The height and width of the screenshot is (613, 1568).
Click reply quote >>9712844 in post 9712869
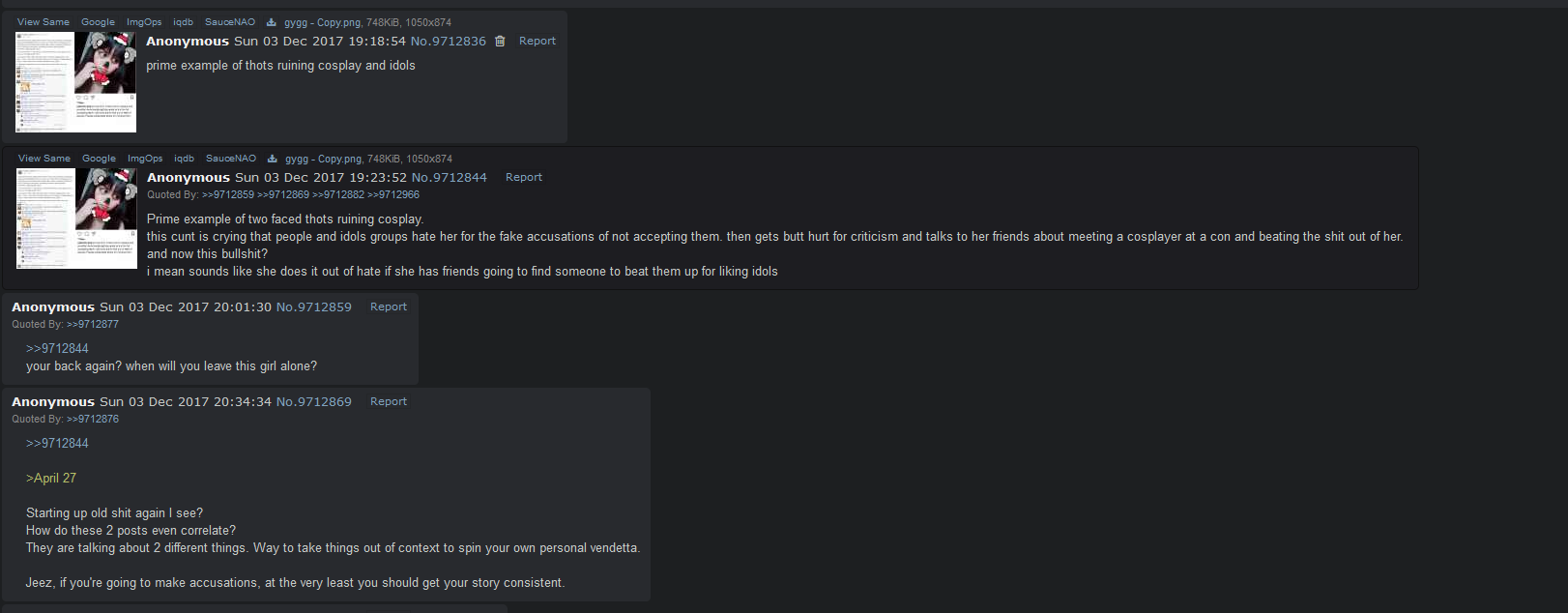(57, 443)
